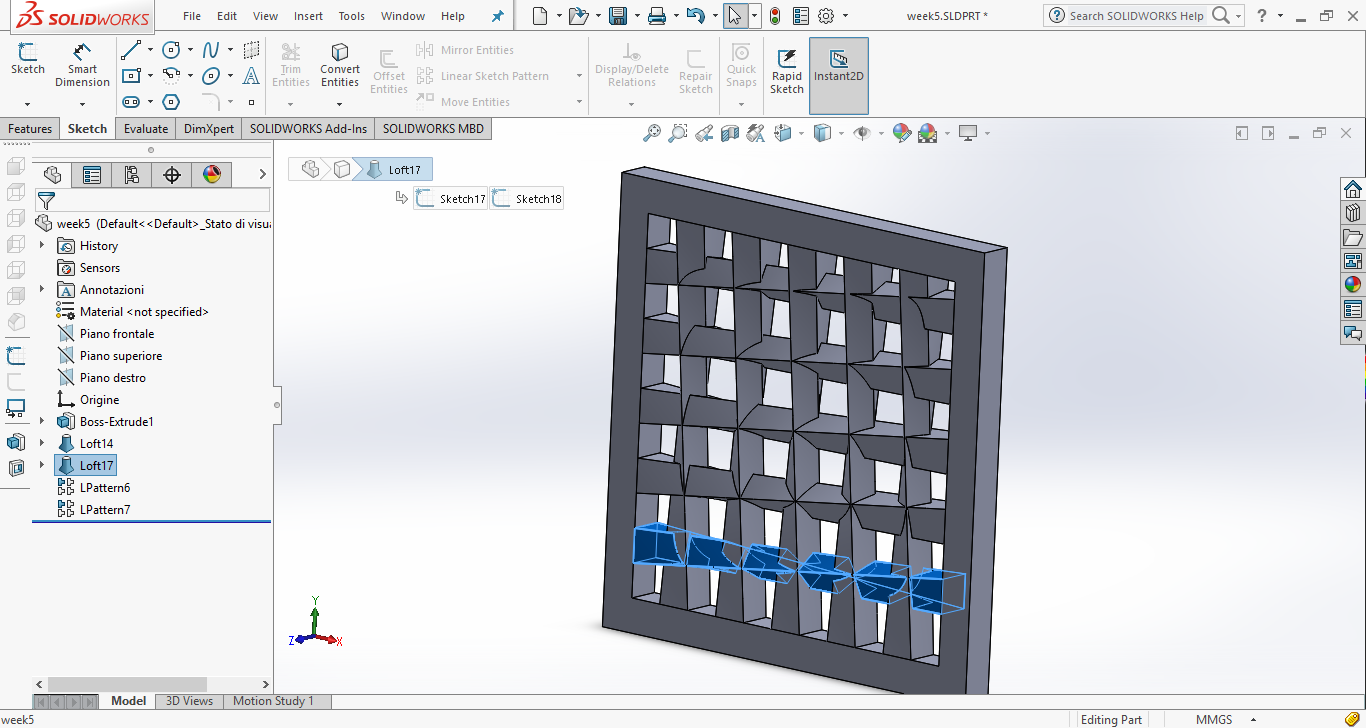Open SOLIDWORKS Resources in task pane

click(1353, 189)
